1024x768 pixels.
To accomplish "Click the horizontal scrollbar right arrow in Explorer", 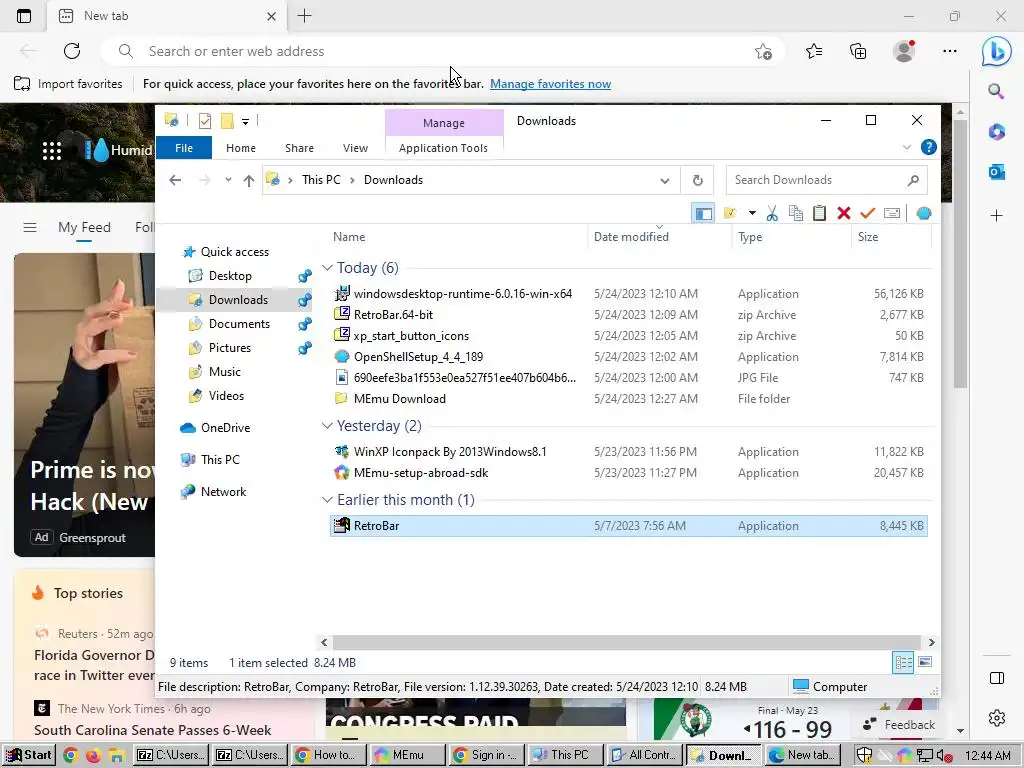I will point(931,643).
